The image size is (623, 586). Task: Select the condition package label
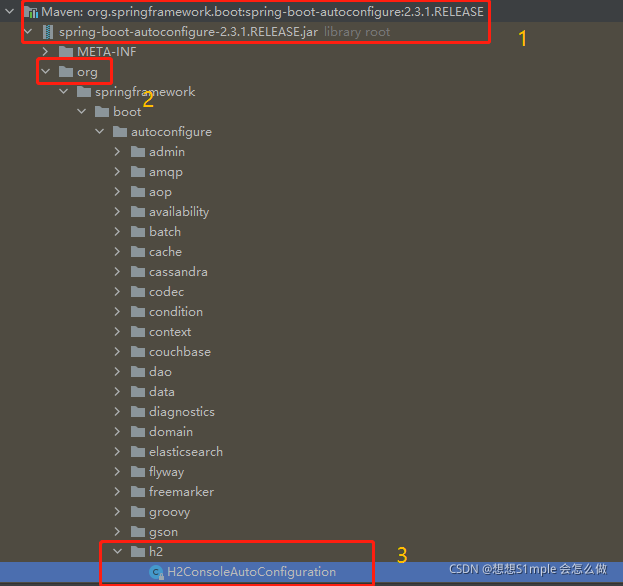coord(176,311)
